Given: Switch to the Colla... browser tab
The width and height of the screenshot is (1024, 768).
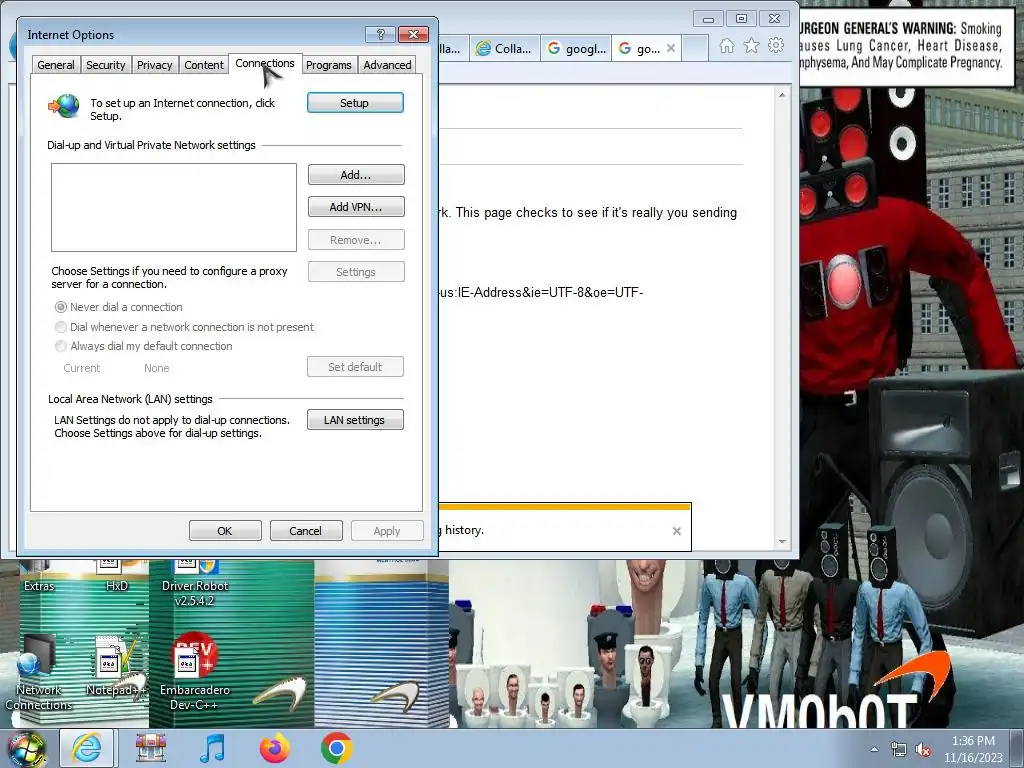Looking at the screenshot, I should click(x=504, y=48).
